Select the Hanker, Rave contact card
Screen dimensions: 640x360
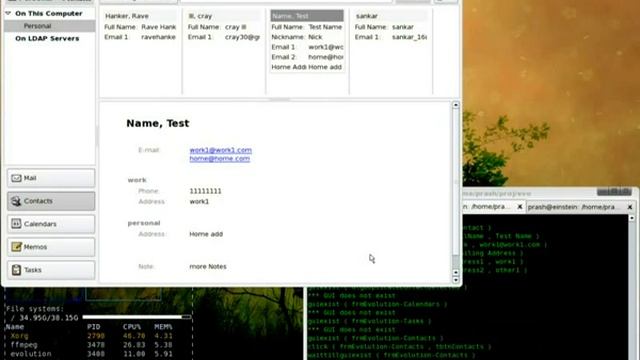pos(140,26)
